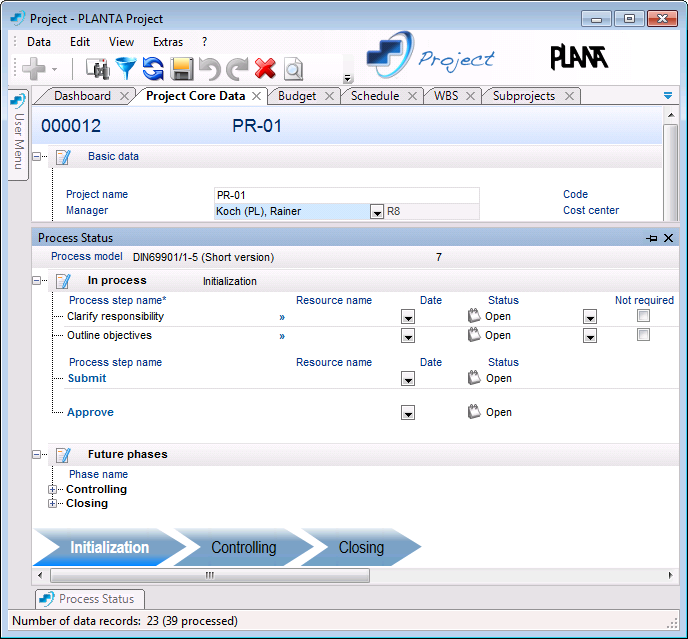688x639 pixels.
Task: Click the double arrow beside Clarify responsibility
Action: pyautogui.click(x=282, y=317)
